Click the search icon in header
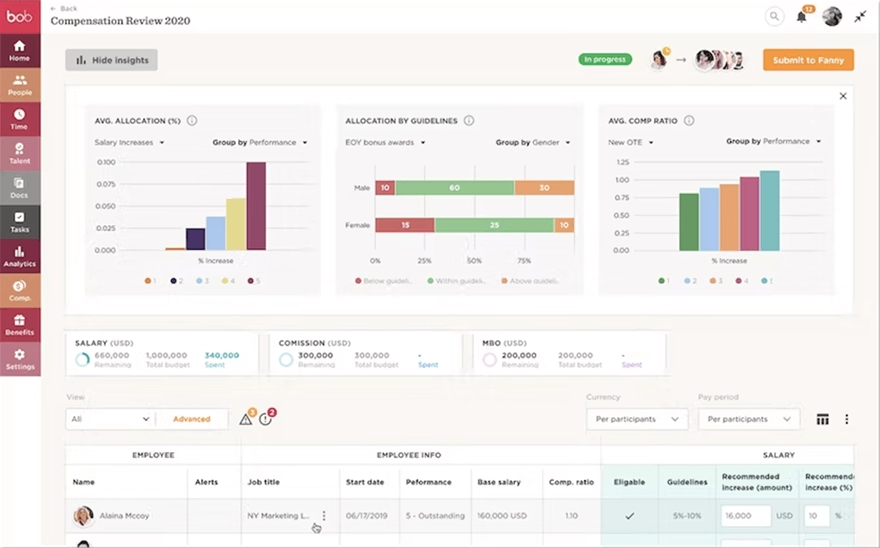This screenshot has width=880, height=548. (774, 16)
